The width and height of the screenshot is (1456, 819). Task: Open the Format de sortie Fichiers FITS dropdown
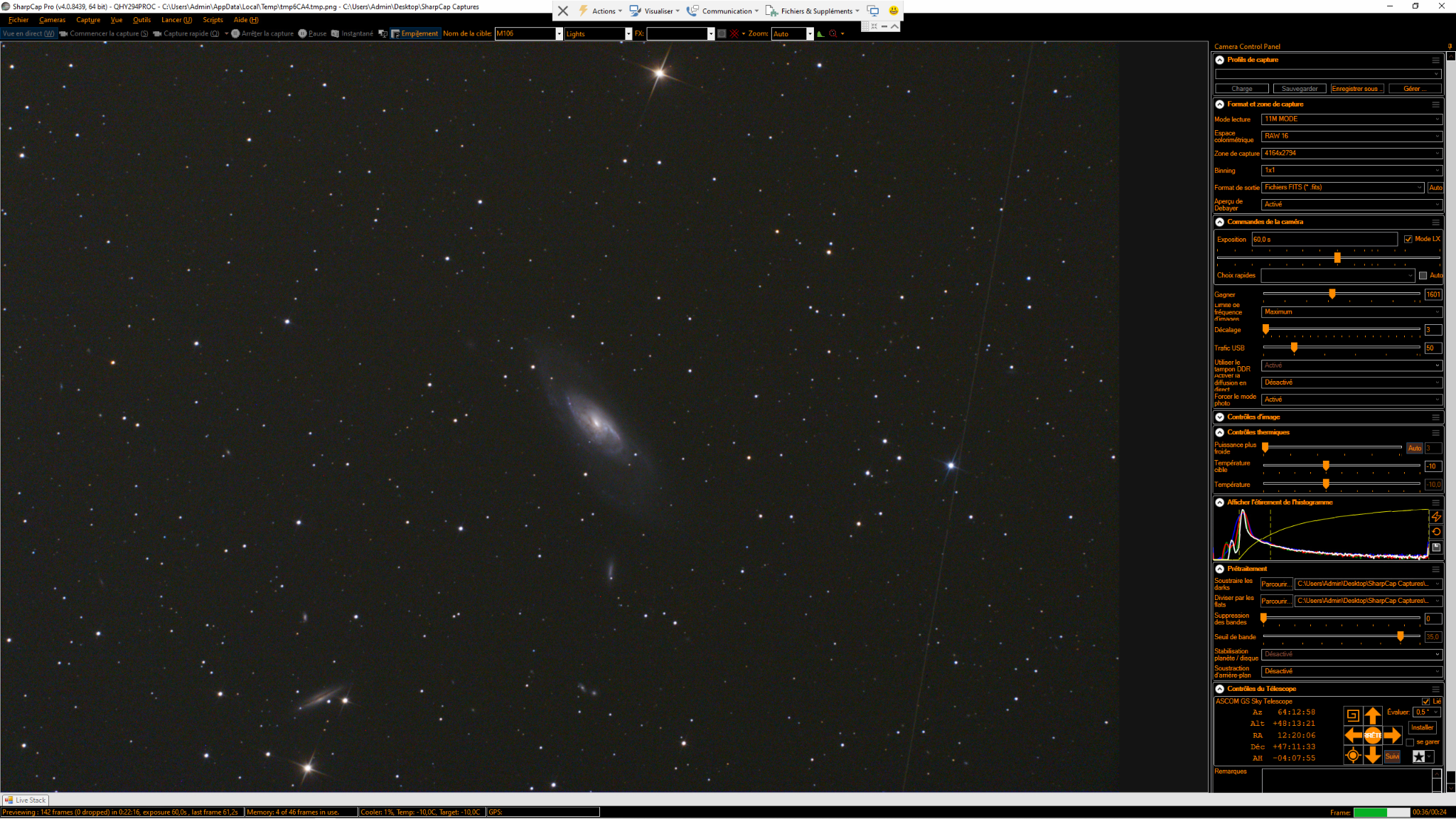click(1343, 187)
